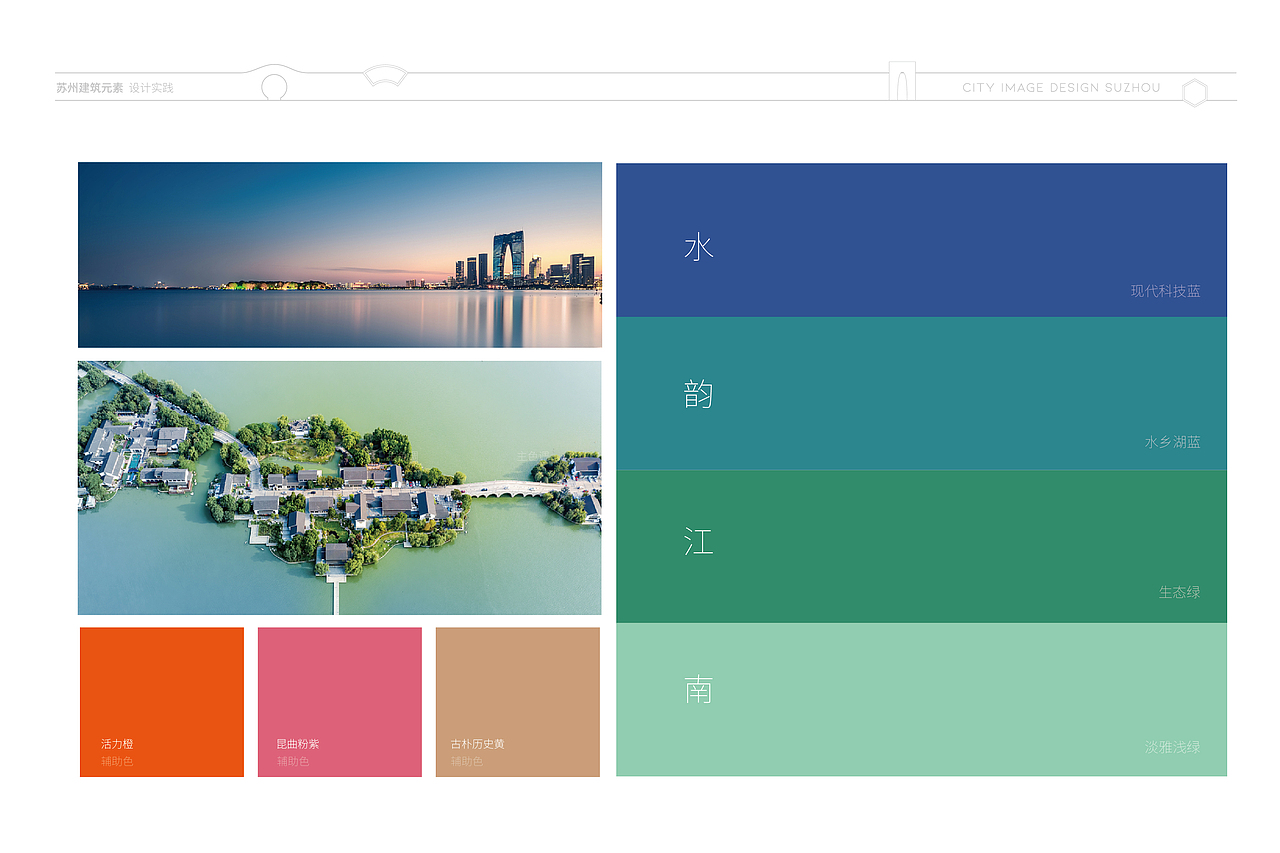Pick the pale green 淡雅浅绿 color band
Image resolution: width=1280 pixels, height=853 pixels.
pyautogui.click(x=921, y=699)
